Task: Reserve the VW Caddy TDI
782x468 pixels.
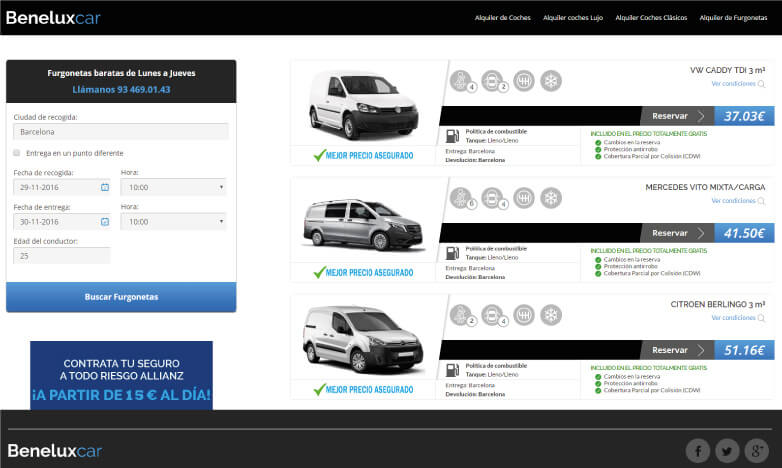Action: 677,116
